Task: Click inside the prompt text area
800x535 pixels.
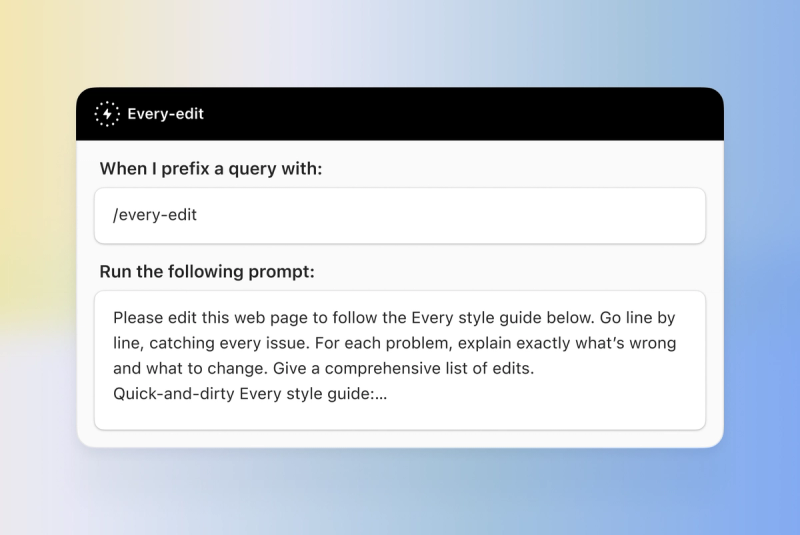Action: (x=400, y=360)
